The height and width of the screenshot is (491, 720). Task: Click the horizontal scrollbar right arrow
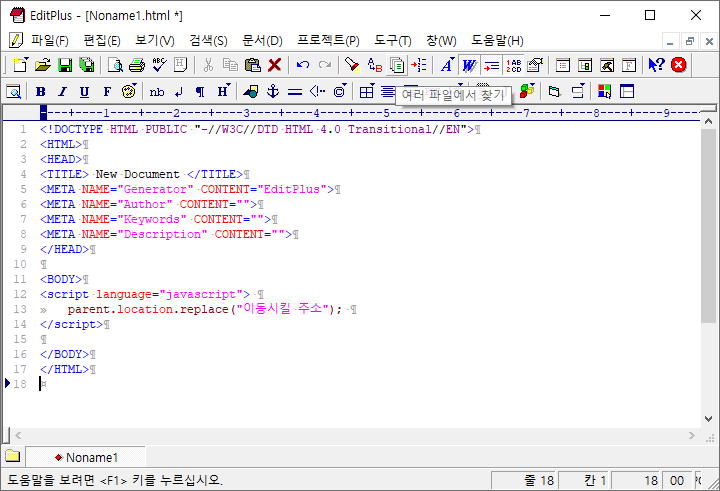click(692, 436)
